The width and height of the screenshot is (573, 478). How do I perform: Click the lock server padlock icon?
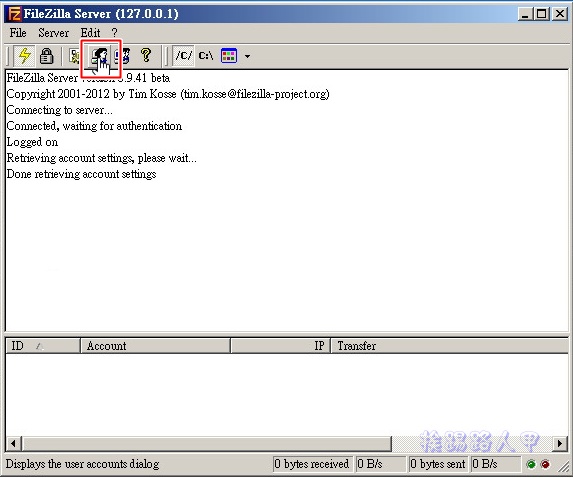tap(46, 56)
